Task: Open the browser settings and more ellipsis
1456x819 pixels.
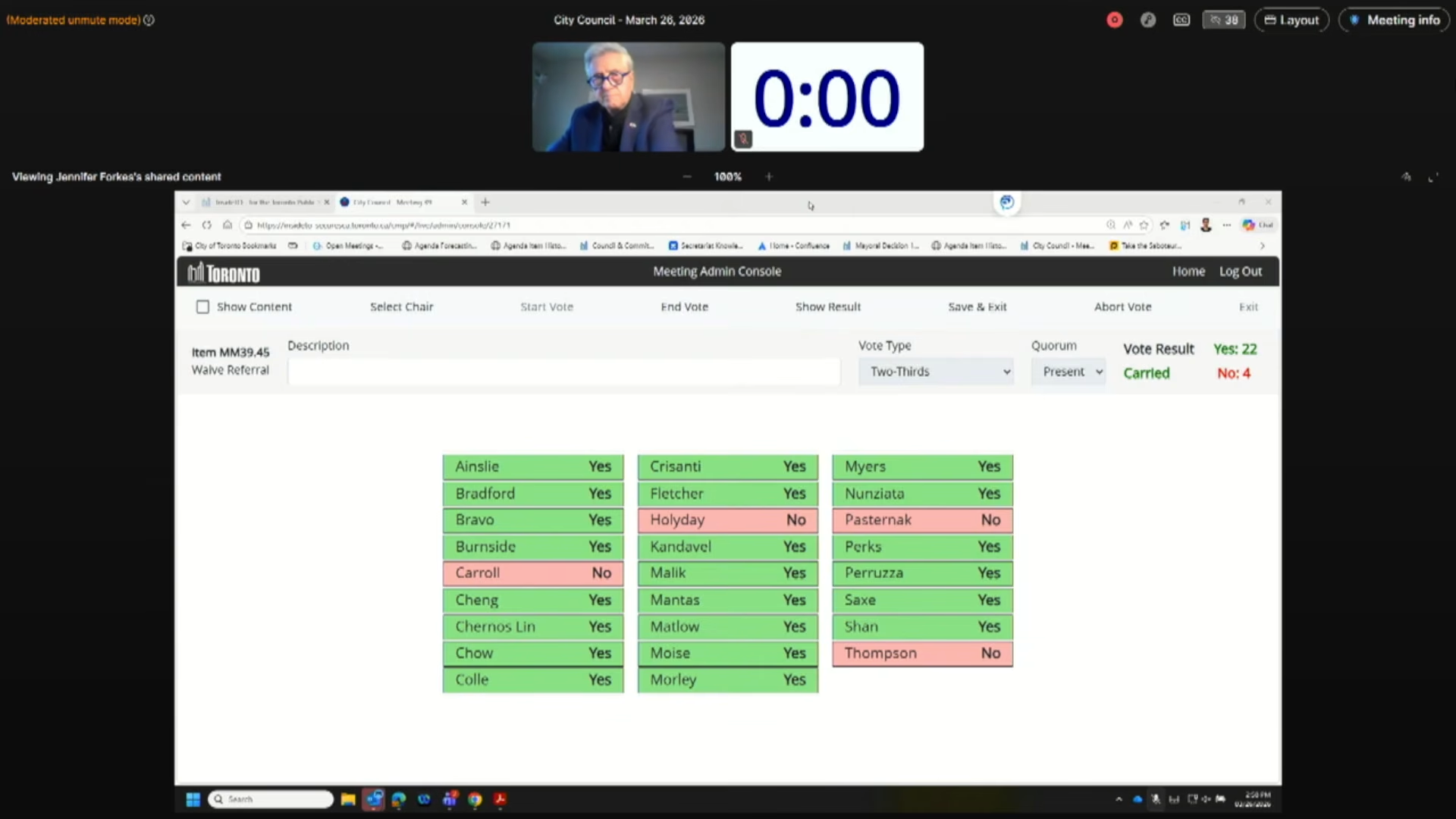Action: click(1226, 225)
